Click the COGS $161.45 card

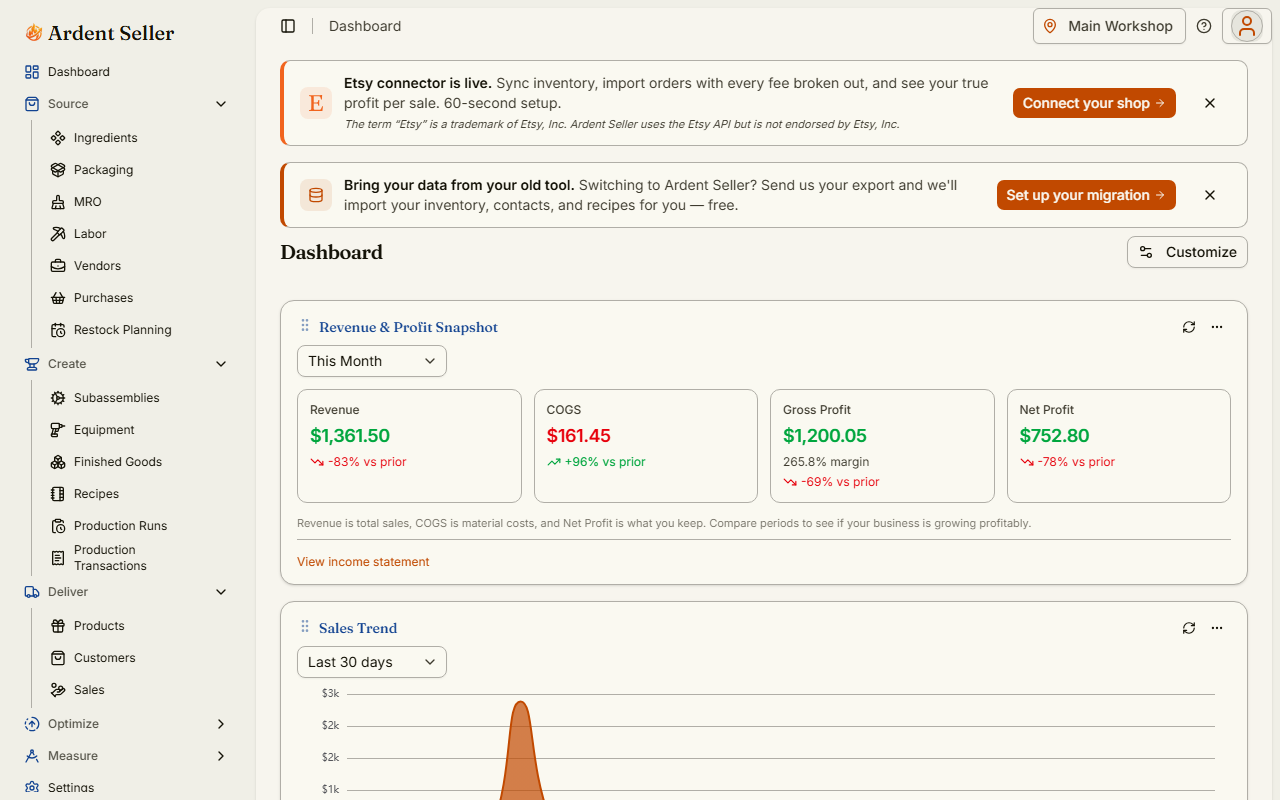[x=646, y=446]
